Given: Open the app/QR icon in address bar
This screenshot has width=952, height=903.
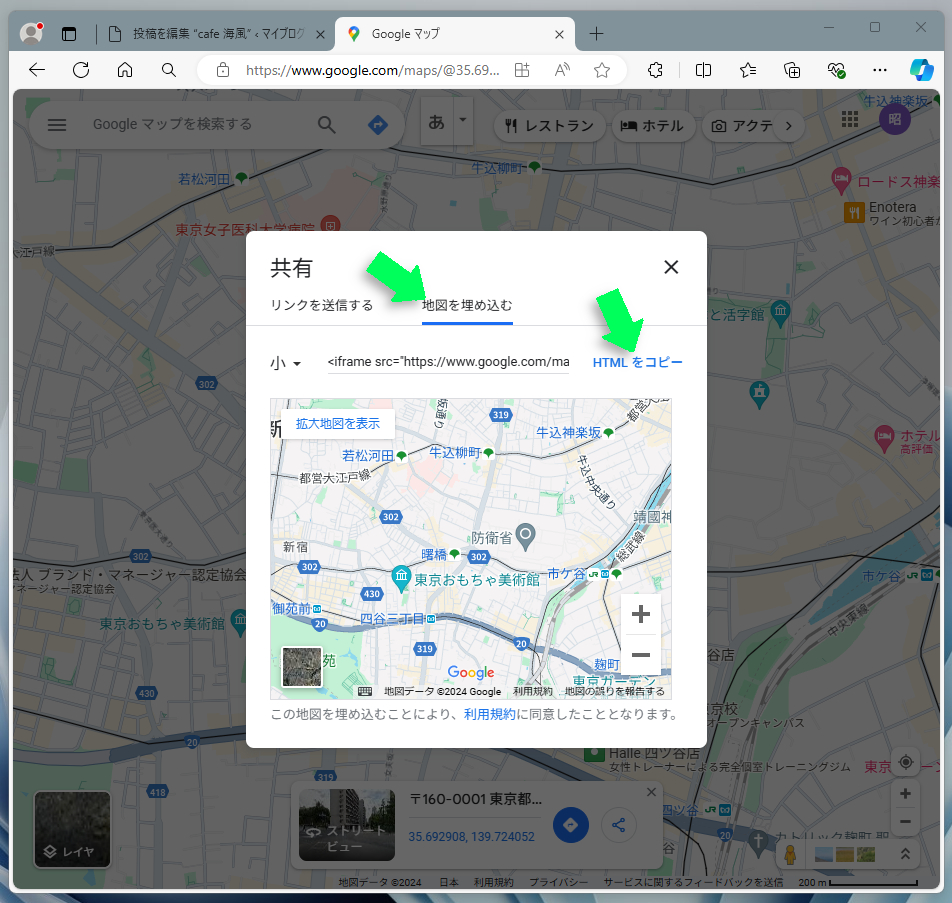Looking at the screenshot, I should [x=522, y=70].
